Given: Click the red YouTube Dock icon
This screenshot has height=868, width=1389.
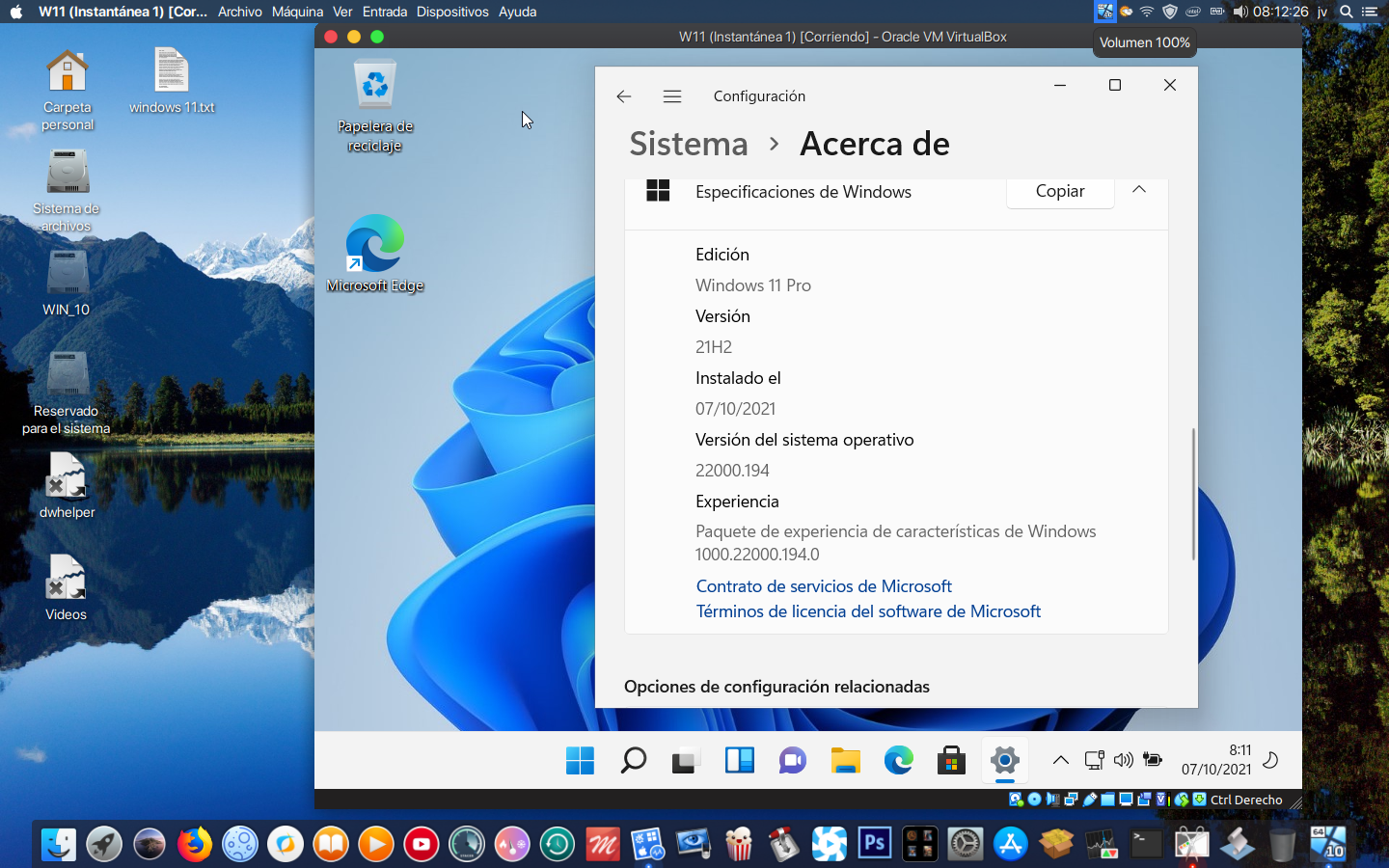Looking at the screenshot, I should pos(422,844).
